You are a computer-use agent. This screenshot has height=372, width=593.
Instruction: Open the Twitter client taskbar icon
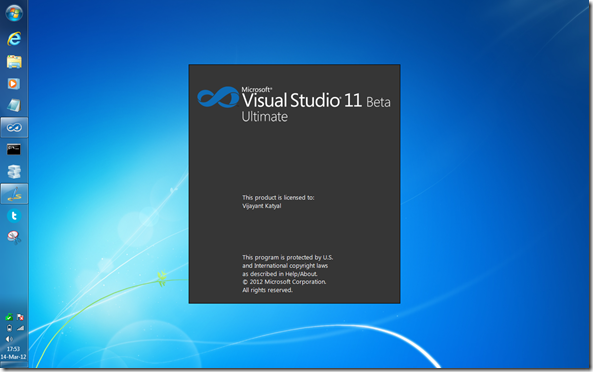(14, 216)
